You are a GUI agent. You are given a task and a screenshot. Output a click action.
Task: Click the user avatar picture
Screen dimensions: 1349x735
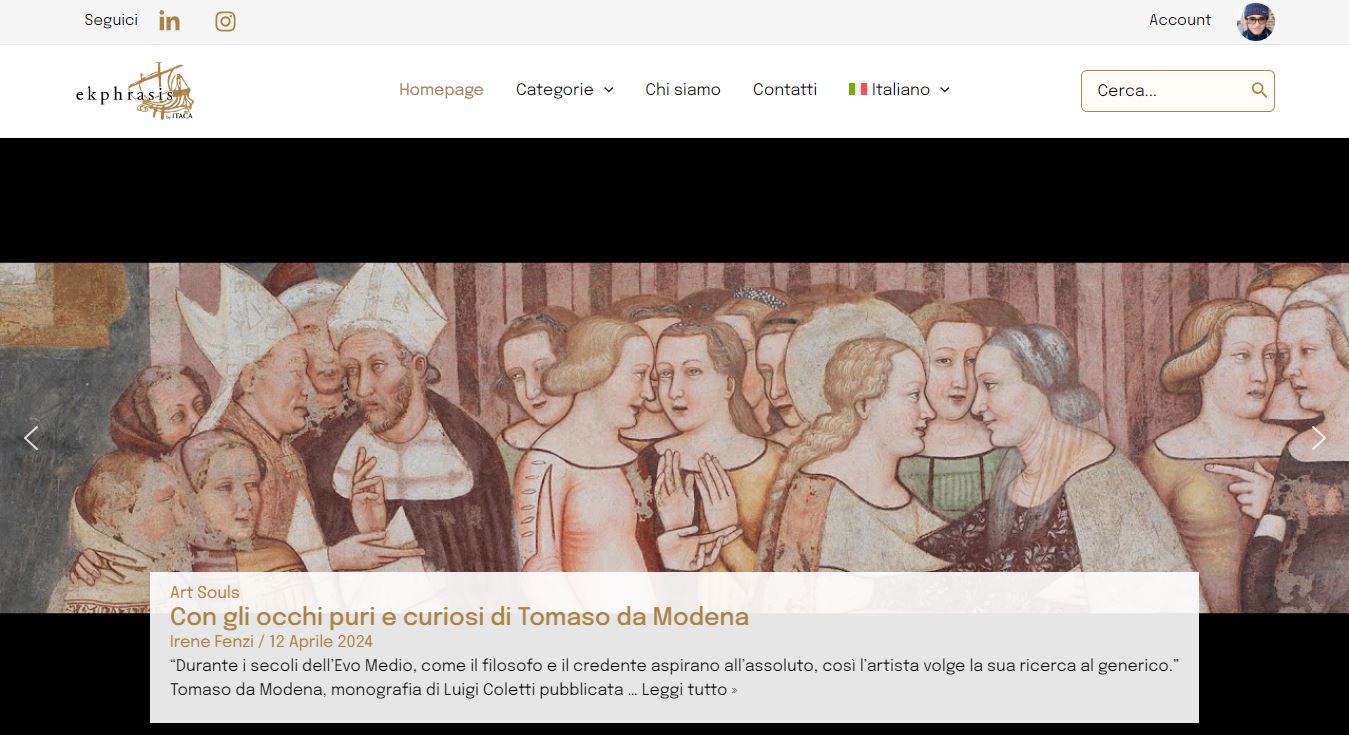tap(1255, 21)
